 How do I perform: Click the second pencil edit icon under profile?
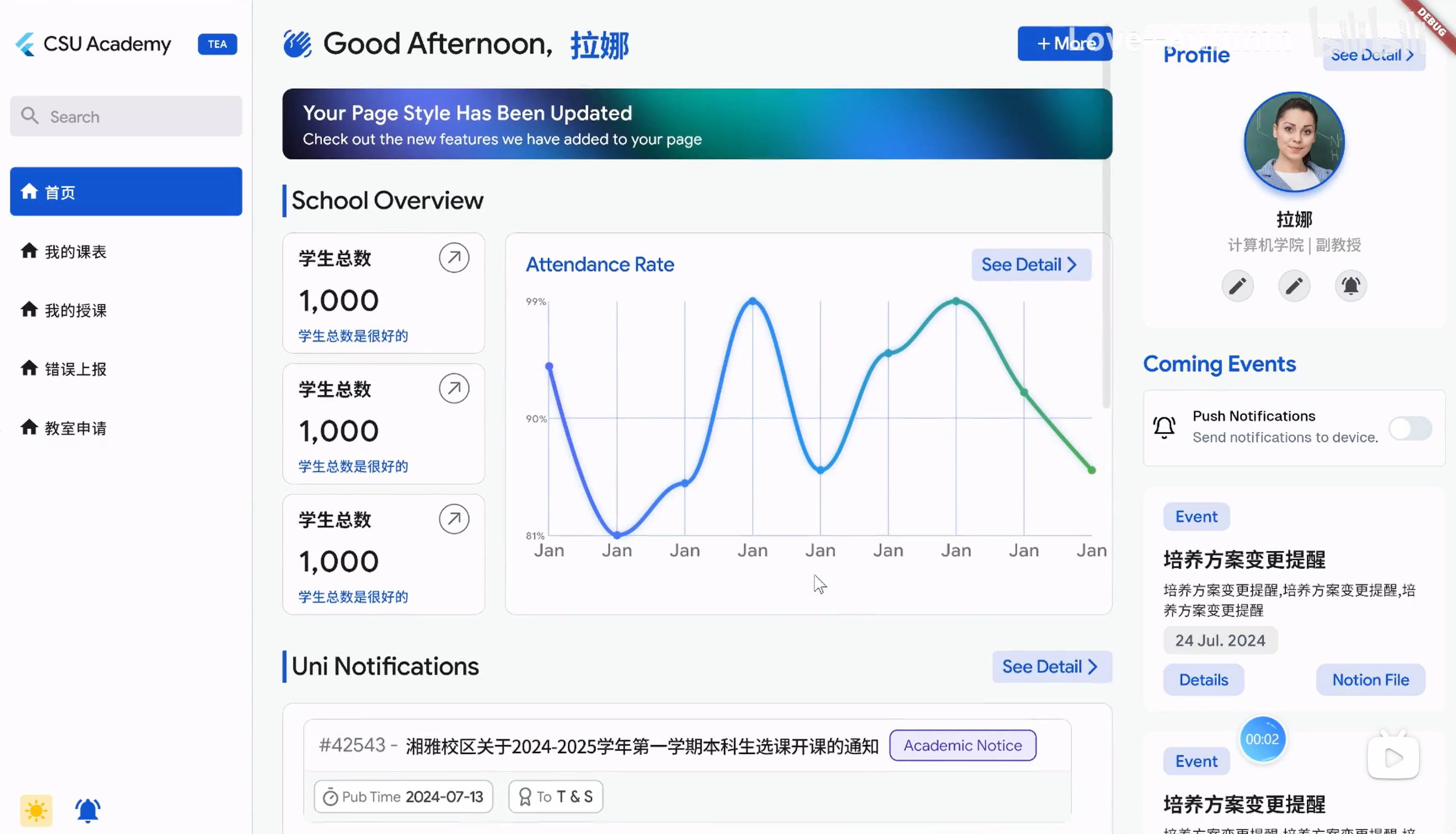click(1294, 286)
